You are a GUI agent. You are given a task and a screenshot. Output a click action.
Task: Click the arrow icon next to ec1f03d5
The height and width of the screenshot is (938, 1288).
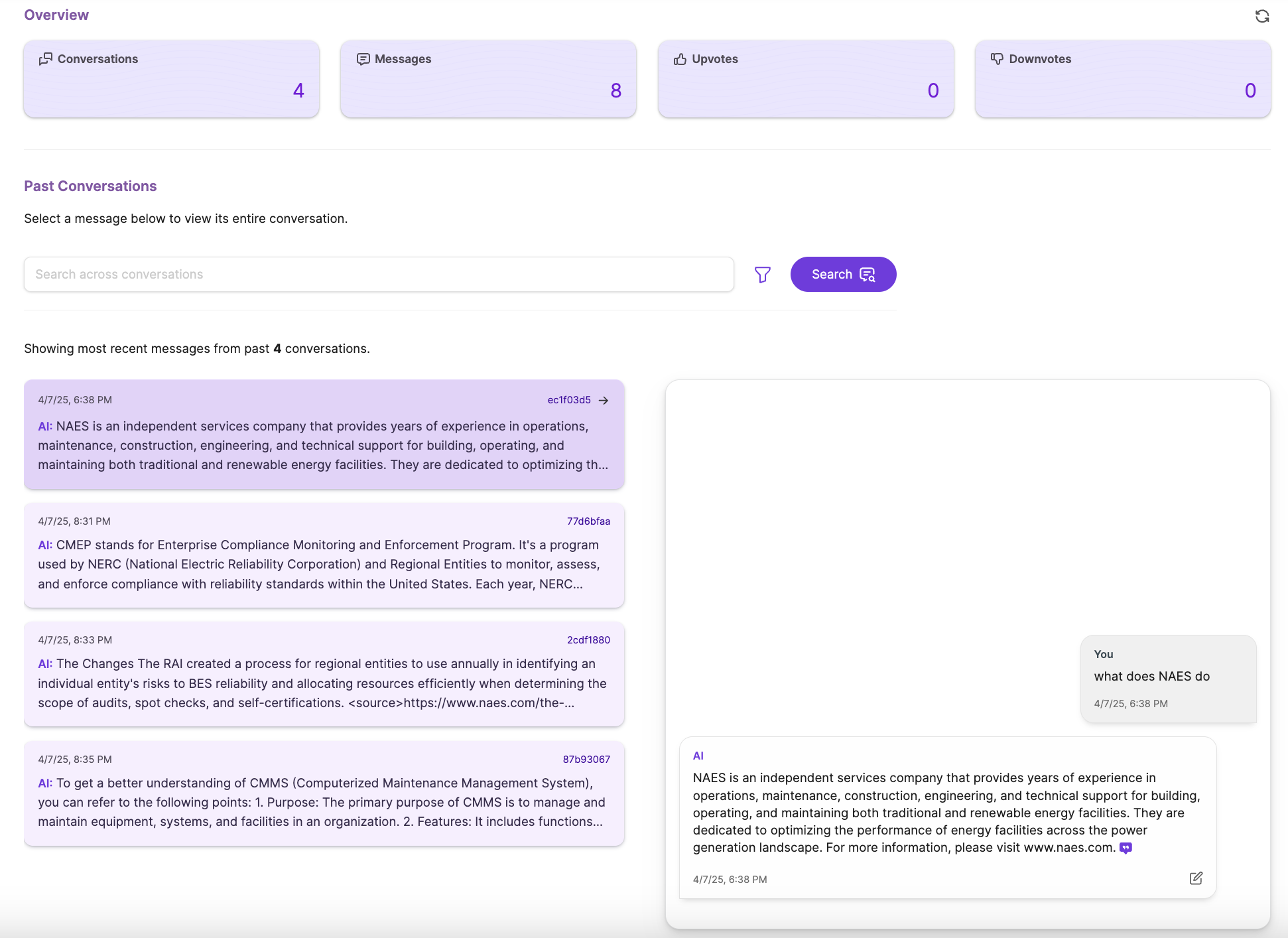click(604, 400)
